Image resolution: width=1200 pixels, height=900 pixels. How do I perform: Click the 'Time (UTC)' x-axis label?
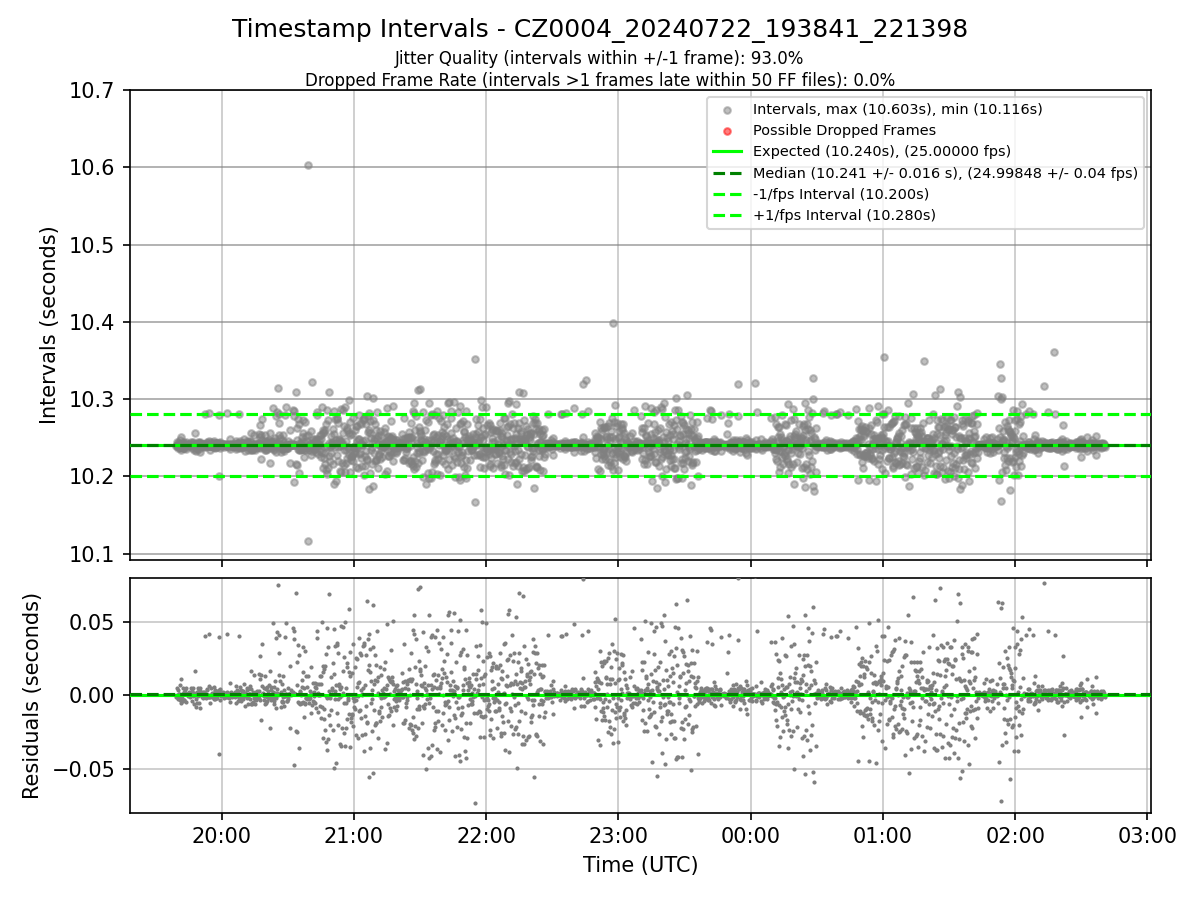point(640,865)
